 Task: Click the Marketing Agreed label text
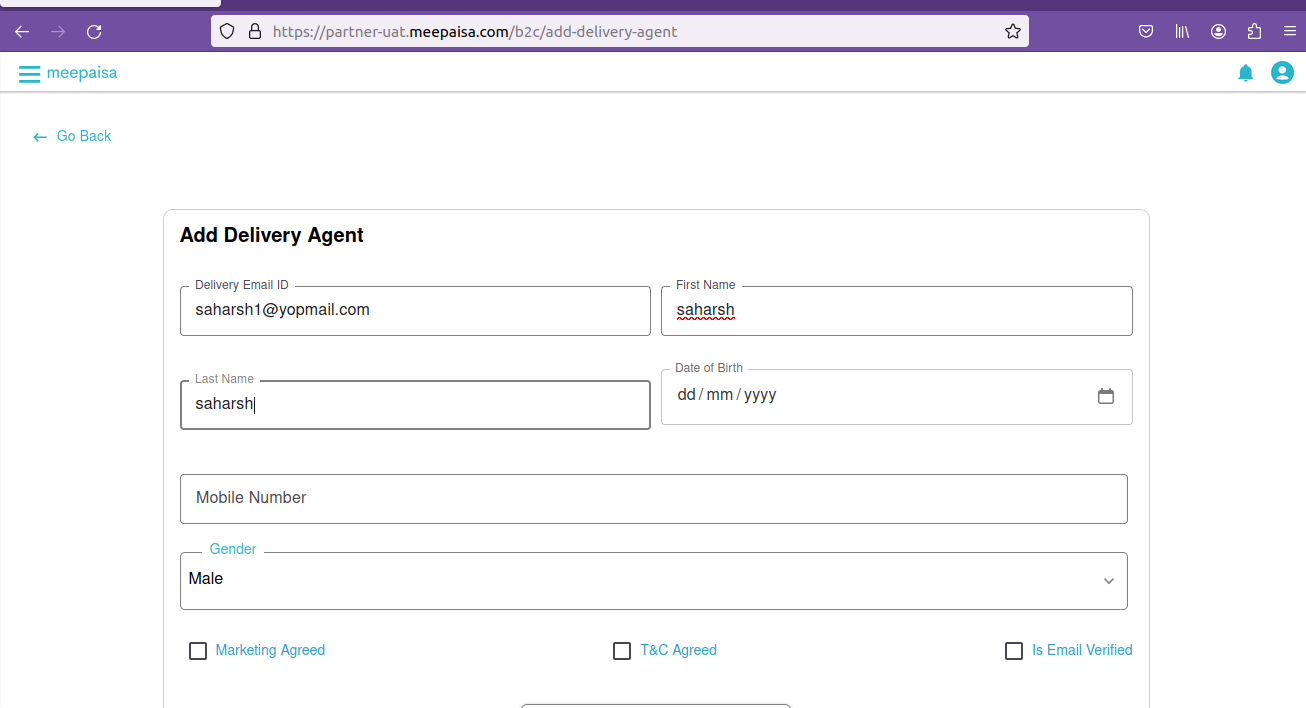click(x=270, y=650)
